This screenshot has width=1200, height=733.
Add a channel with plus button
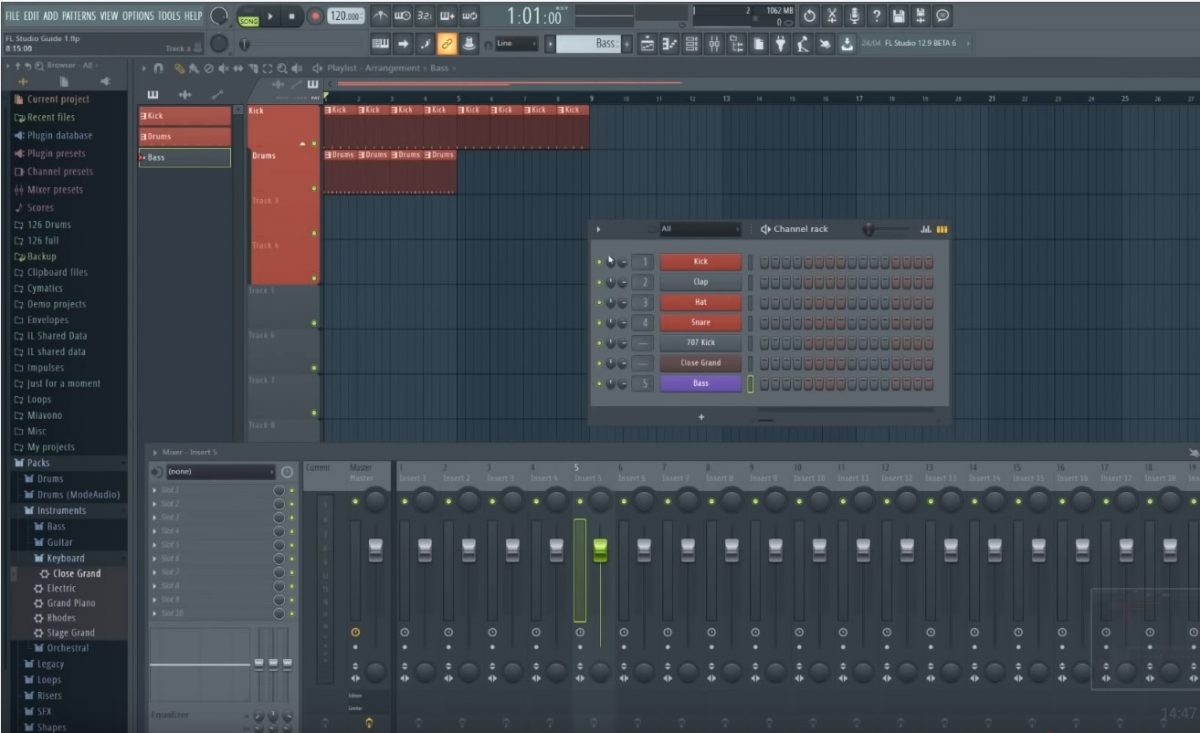tap(701, 417)
